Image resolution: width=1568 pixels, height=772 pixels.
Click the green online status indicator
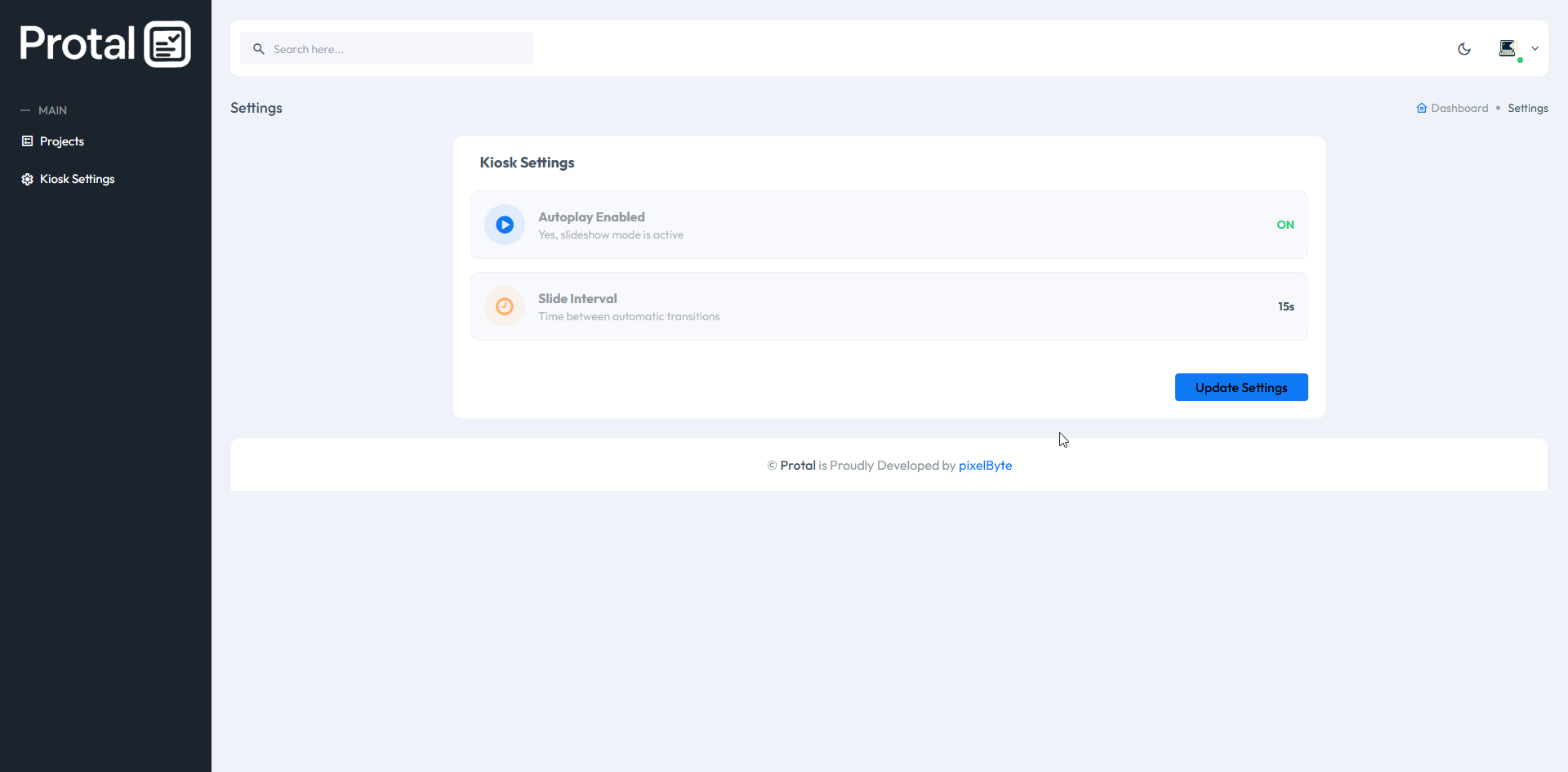click(1518, 58)
